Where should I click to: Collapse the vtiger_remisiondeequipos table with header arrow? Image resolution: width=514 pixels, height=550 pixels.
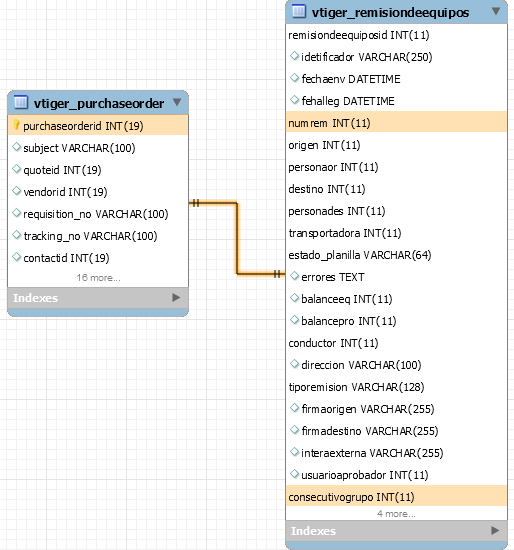(x=496, y=11)
